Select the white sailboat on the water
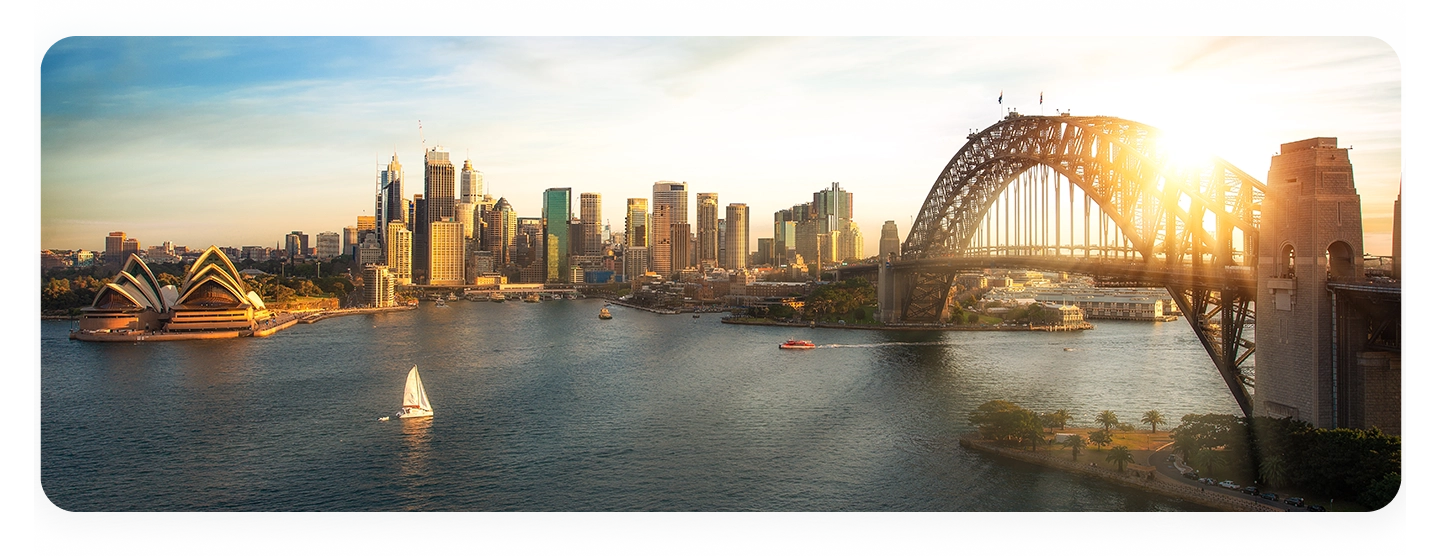Image resolution: width=1442 pixels, height=556 pixels. pyautogui.click(x=414, y=394)
